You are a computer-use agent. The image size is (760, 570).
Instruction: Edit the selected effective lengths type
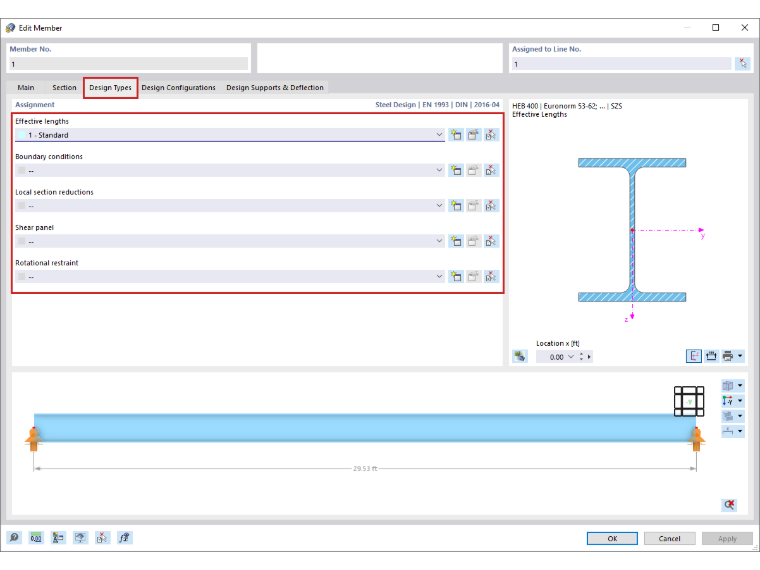(473, 135)
